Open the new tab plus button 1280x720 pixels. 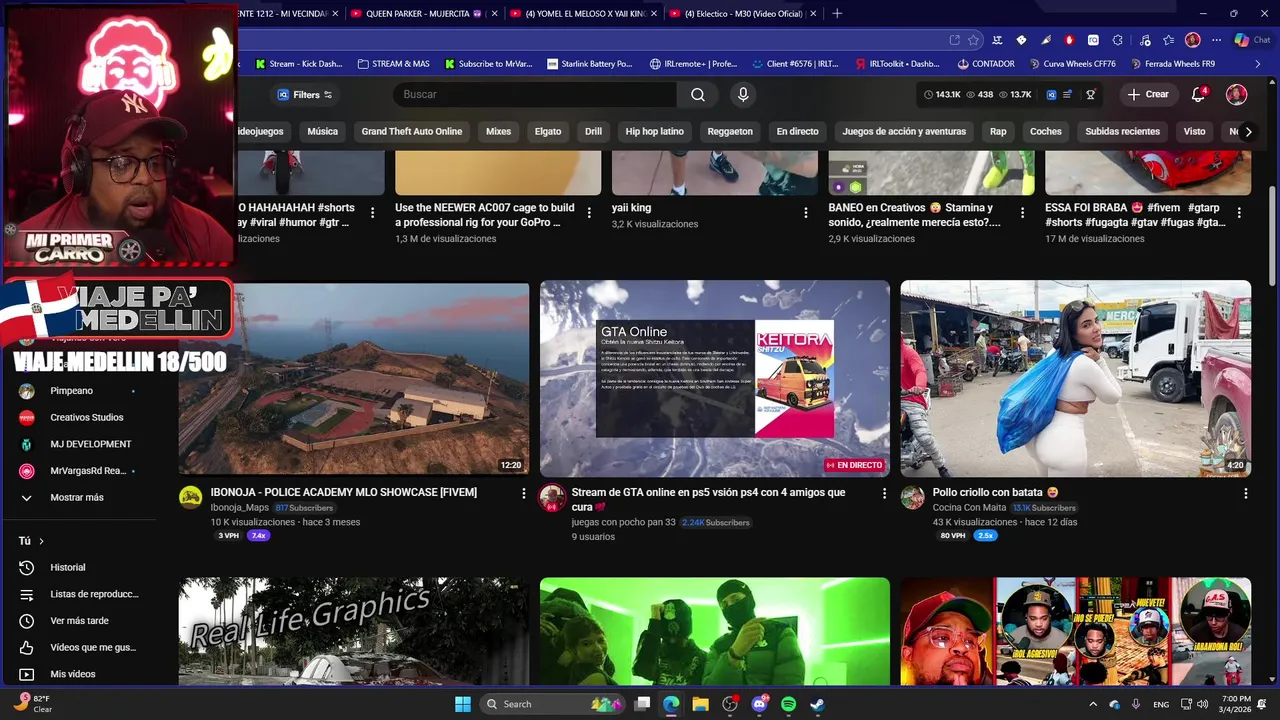tap(837, 13)
